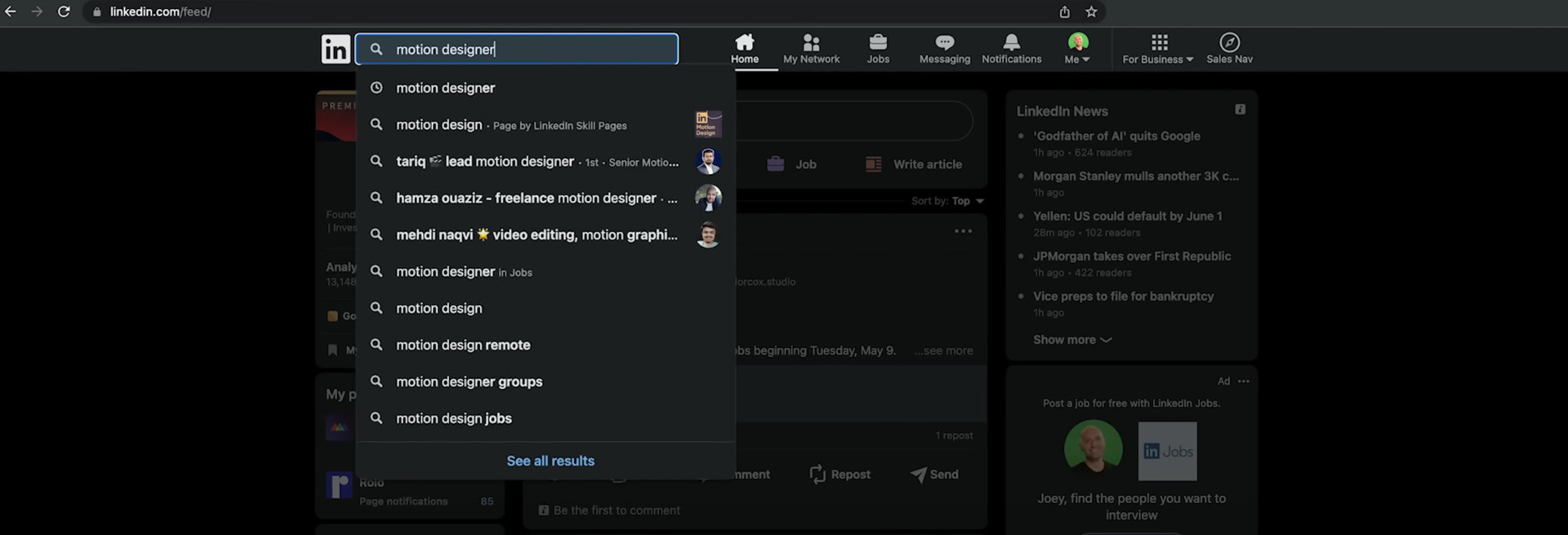Click the 1 repost count
The width and height of the screenshot is (1568, 535).
click(954, 435)
